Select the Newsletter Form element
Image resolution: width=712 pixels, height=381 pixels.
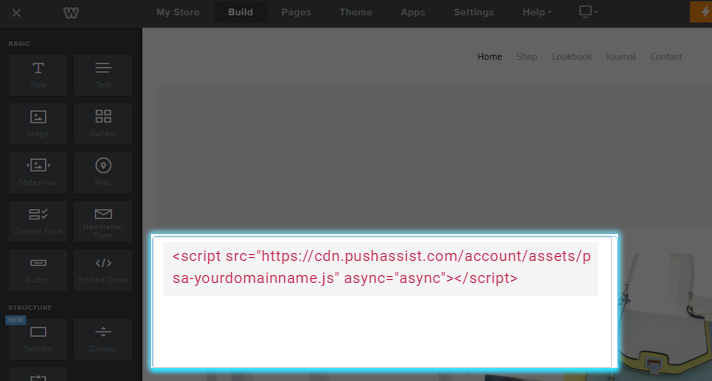[x=103, y=221]
